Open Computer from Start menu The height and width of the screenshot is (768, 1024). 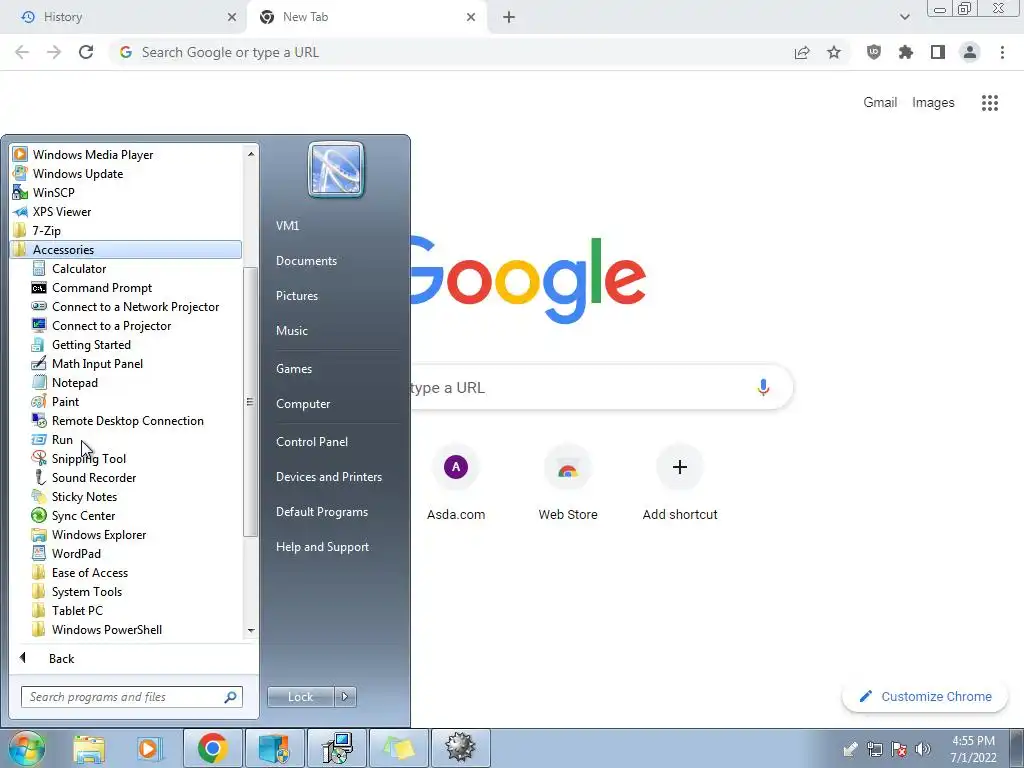[x=302, y=404]
